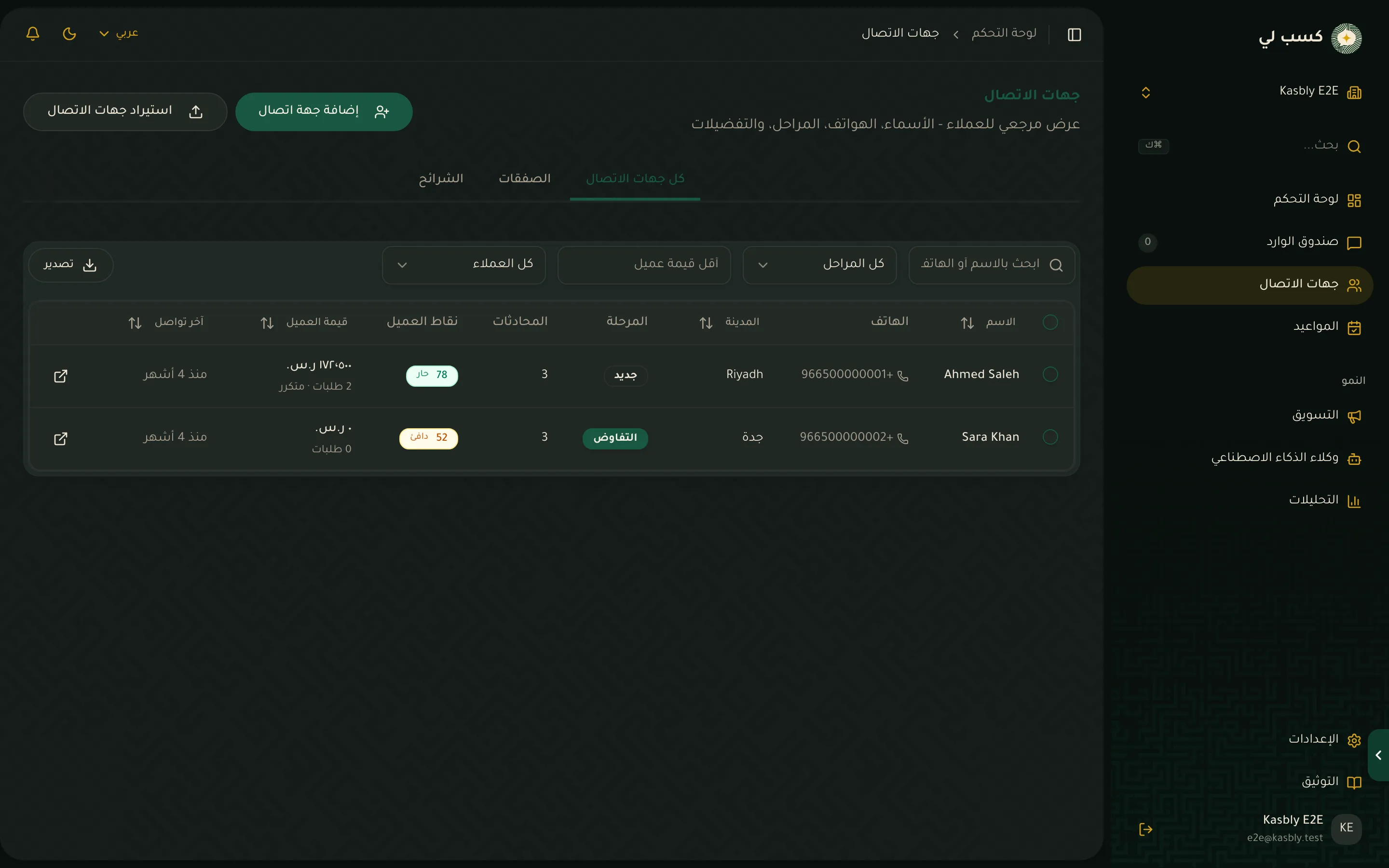The height and width of the screenshot is (868, 1389).
Task: Select the Ahmed Saleh row checkbox
Action: coord(1050,374)
